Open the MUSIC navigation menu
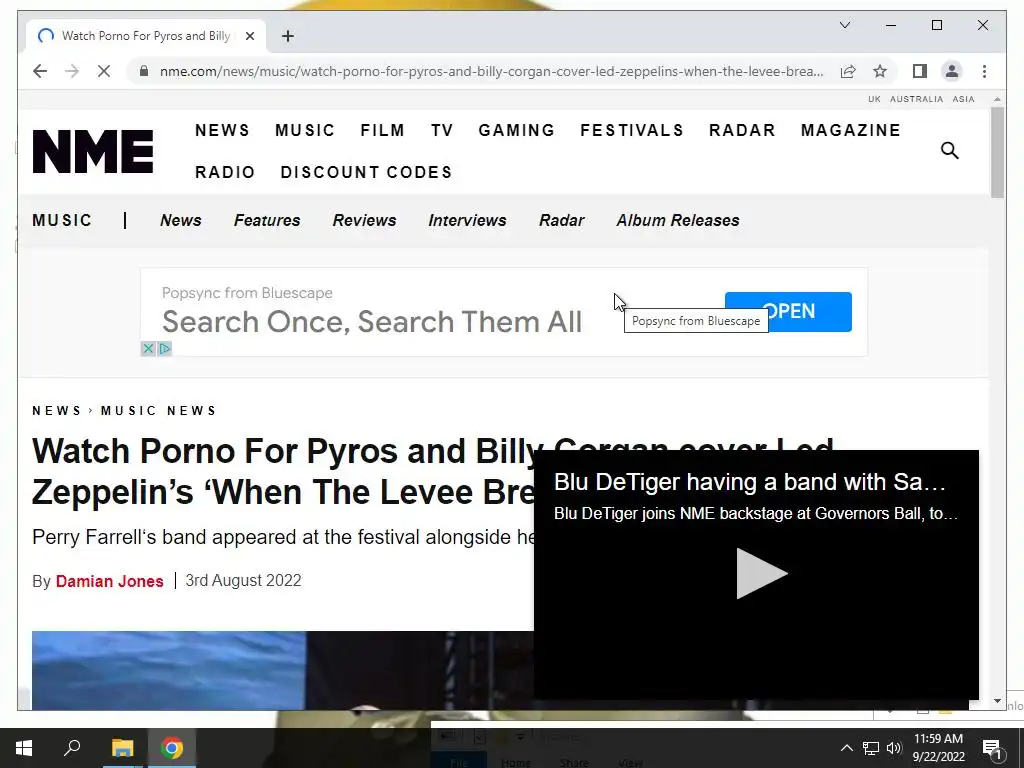Image resolution: width=1024 pixels, height=768 pixels. tap(305, 130)
